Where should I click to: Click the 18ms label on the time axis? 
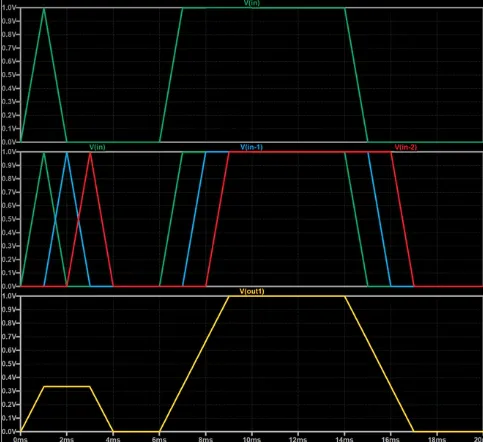437,439
